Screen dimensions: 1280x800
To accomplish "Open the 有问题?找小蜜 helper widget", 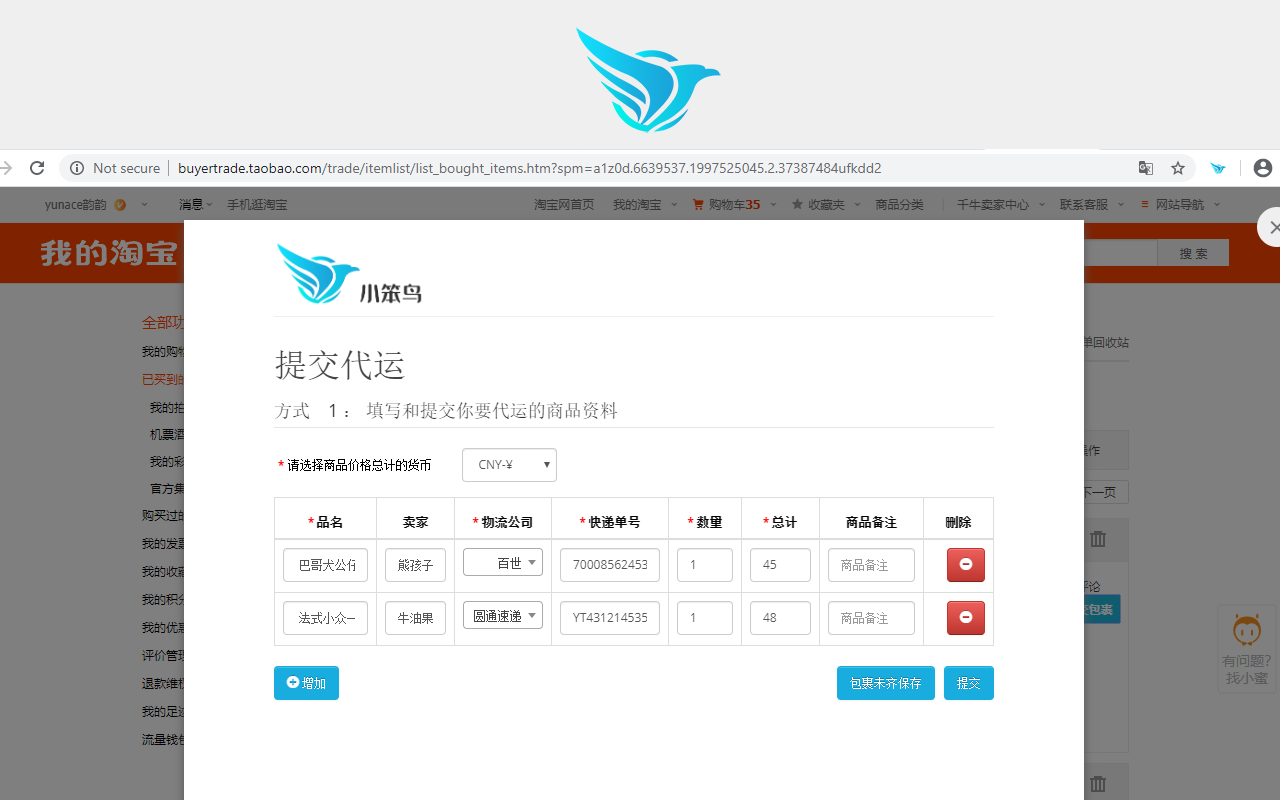I will [1246, 649].
